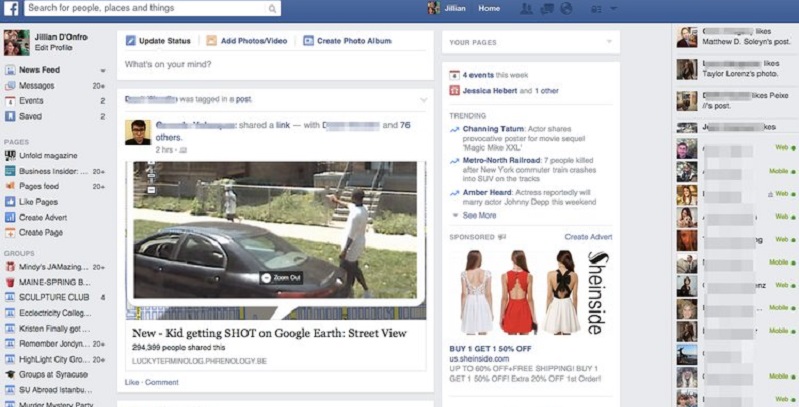Image resolution: width=799 pixels, height=407 pixels.
Task: Comment on the shared post
Action: (x=162, y=382)
